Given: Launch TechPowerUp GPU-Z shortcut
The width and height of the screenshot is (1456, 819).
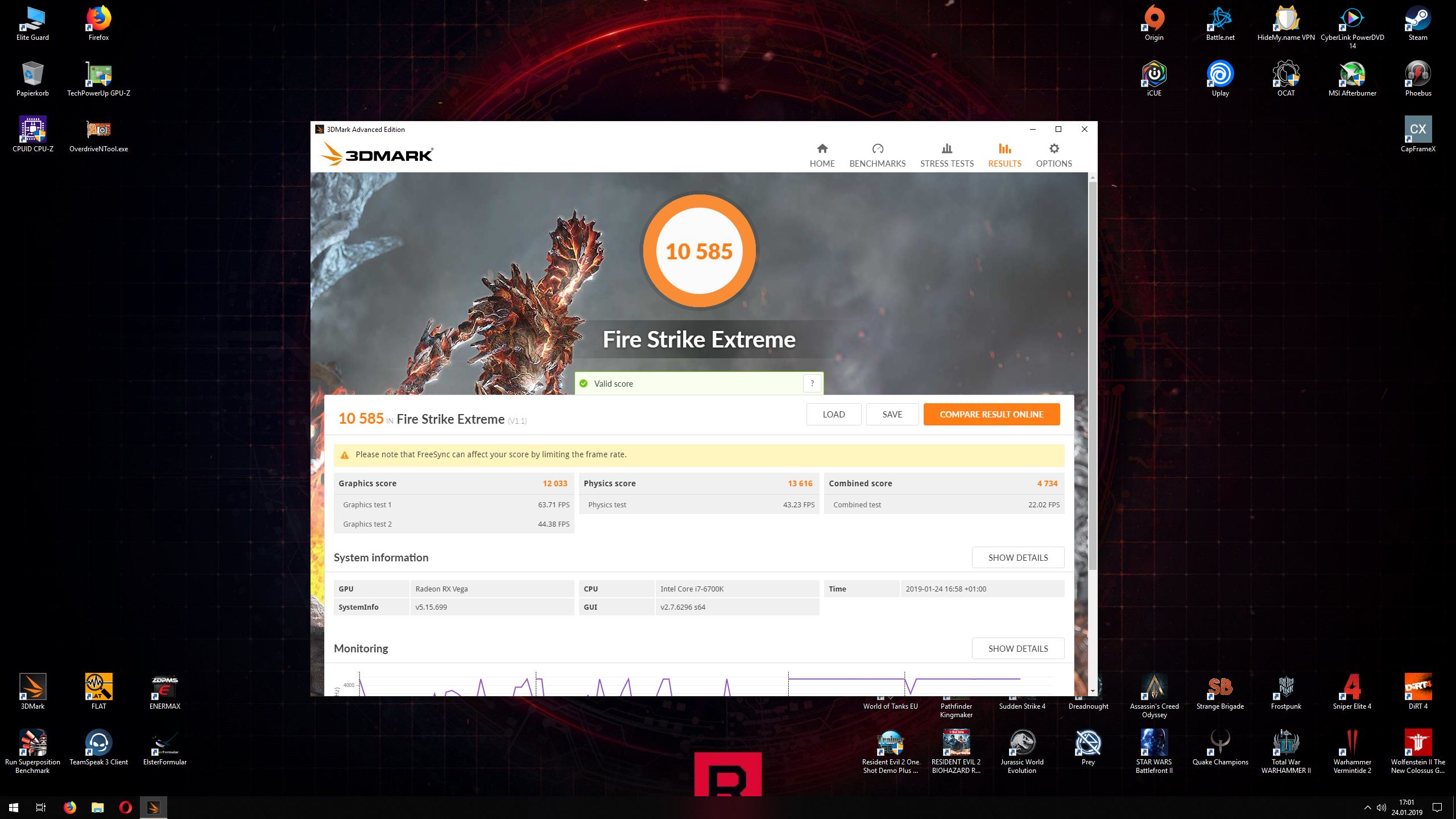Looking at the screenshot, I should coord(98,80).
